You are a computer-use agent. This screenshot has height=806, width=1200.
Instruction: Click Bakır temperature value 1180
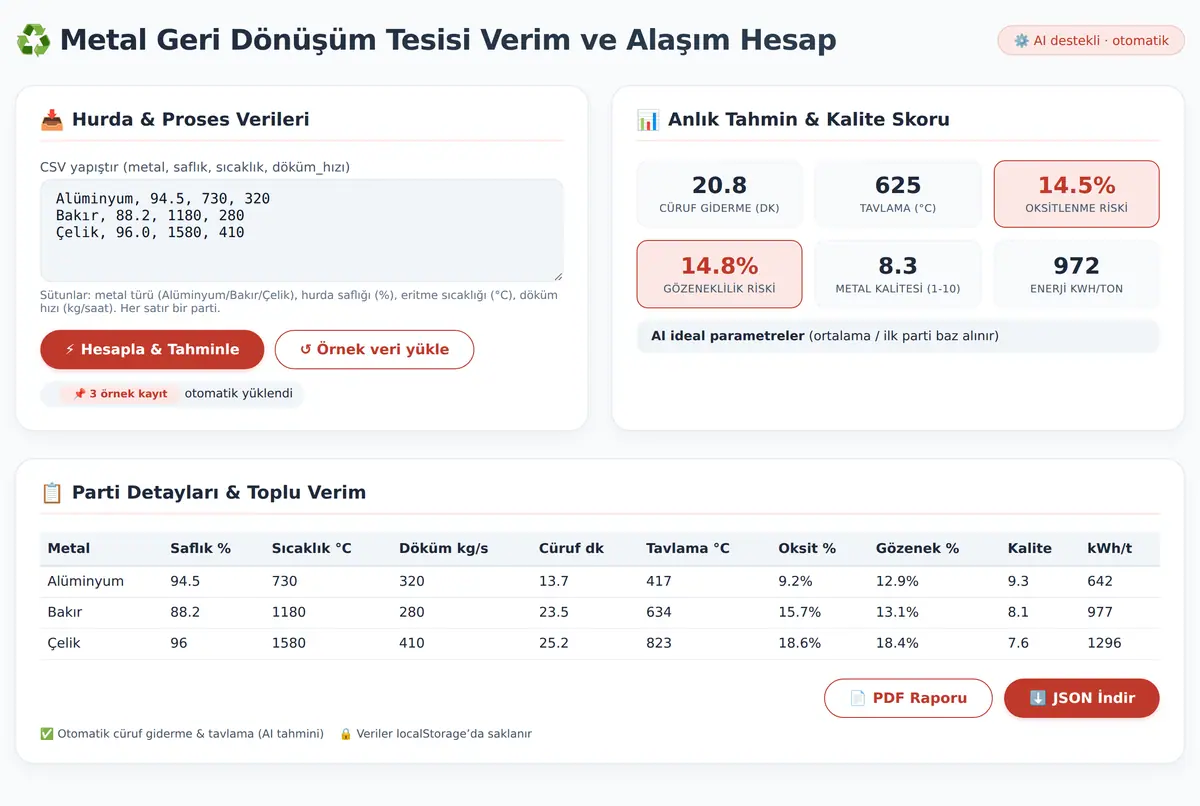click(289, 612)
